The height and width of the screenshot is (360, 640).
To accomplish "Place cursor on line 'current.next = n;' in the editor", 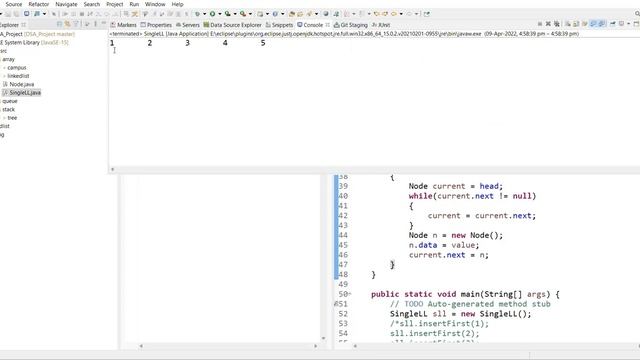I will point(449,255).
